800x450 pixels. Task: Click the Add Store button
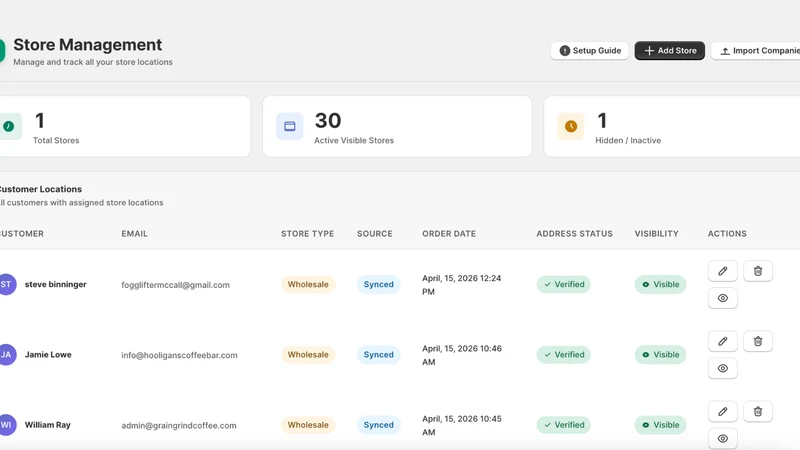(669, 51)
